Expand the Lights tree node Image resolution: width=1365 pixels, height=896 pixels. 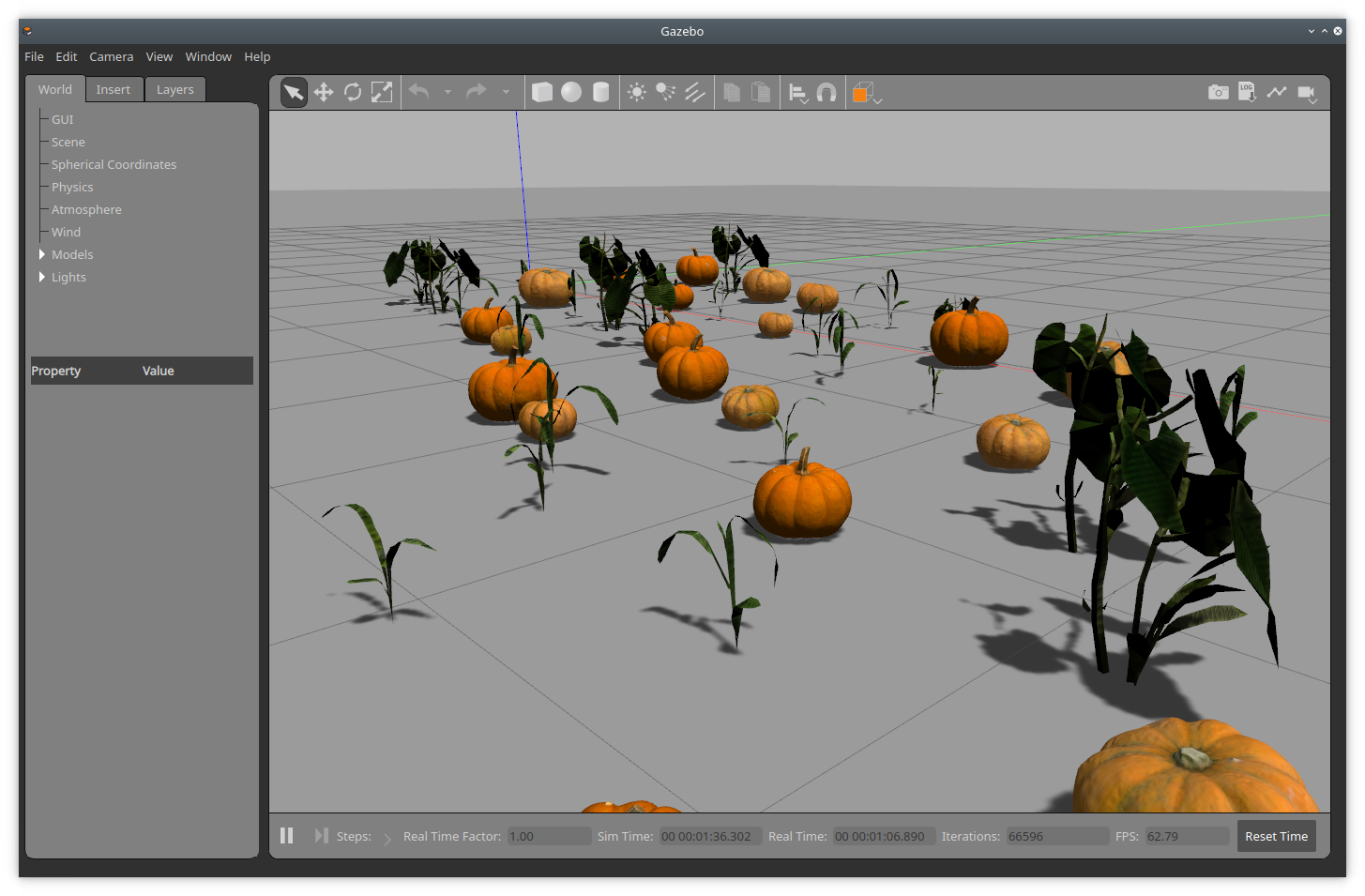[42, 277]
